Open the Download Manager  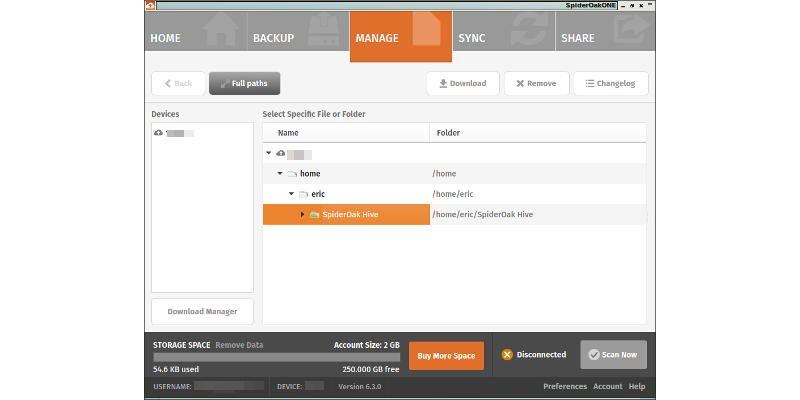coord(202,312)
